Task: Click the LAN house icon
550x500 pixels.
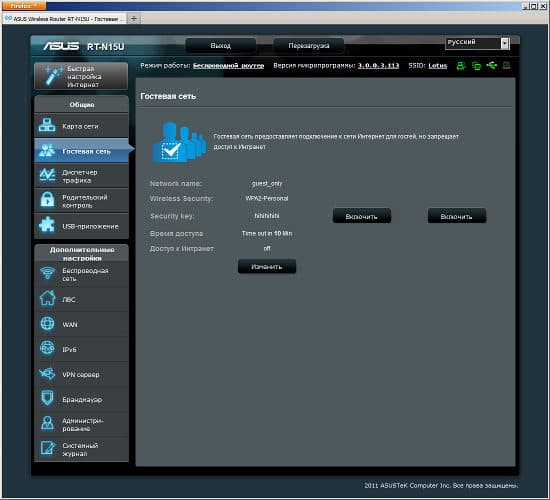Action: (47, 299)
